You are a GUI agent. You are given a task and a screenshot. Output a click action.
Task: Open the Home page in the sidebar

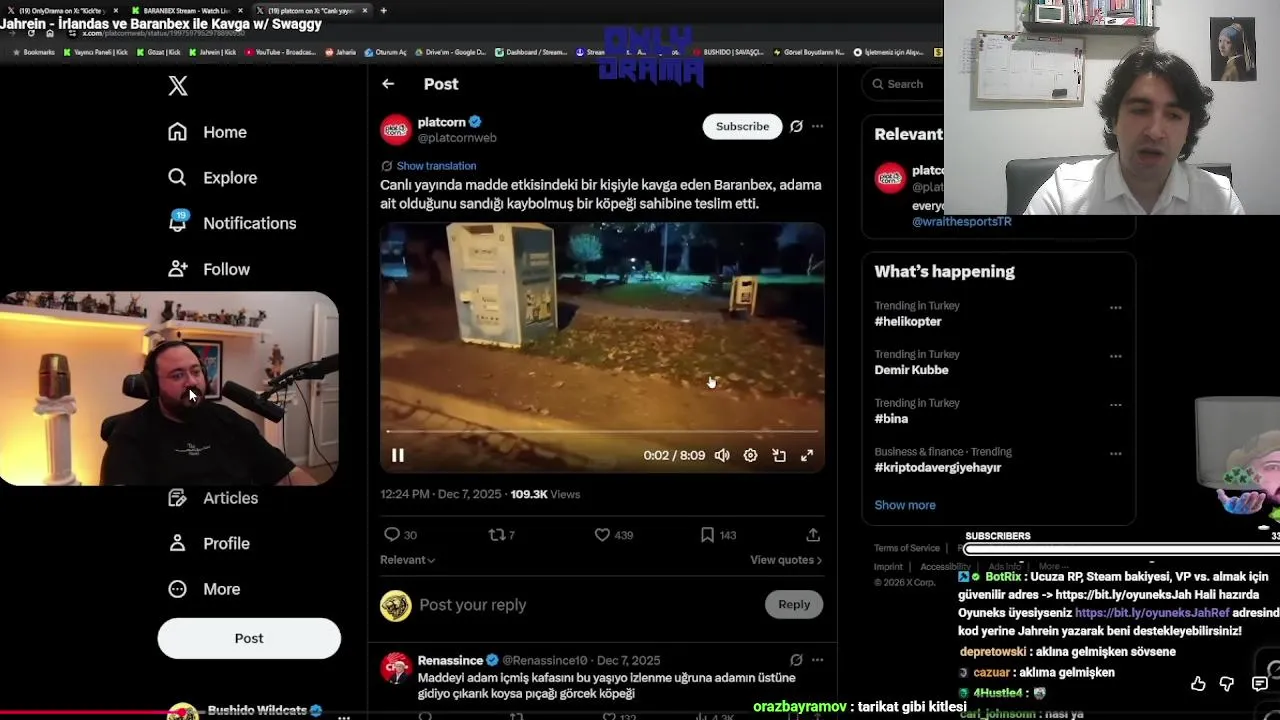(208, 132)
